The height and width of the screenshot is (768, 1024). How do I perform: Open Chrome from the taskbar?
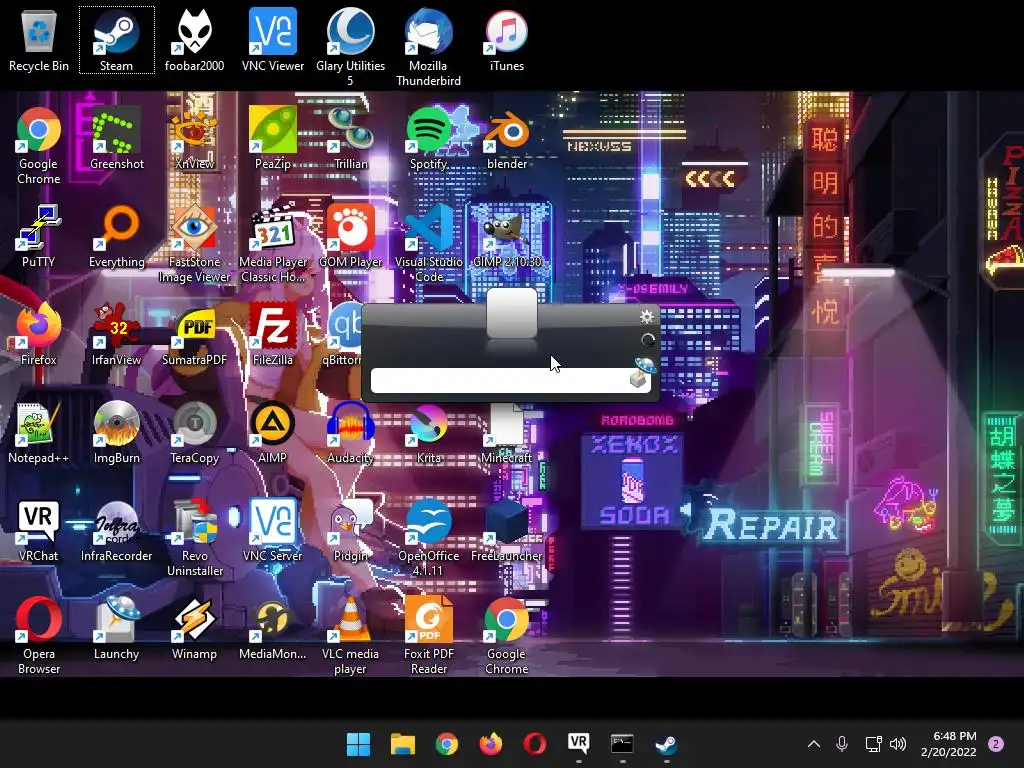click(x=447, y=744)
